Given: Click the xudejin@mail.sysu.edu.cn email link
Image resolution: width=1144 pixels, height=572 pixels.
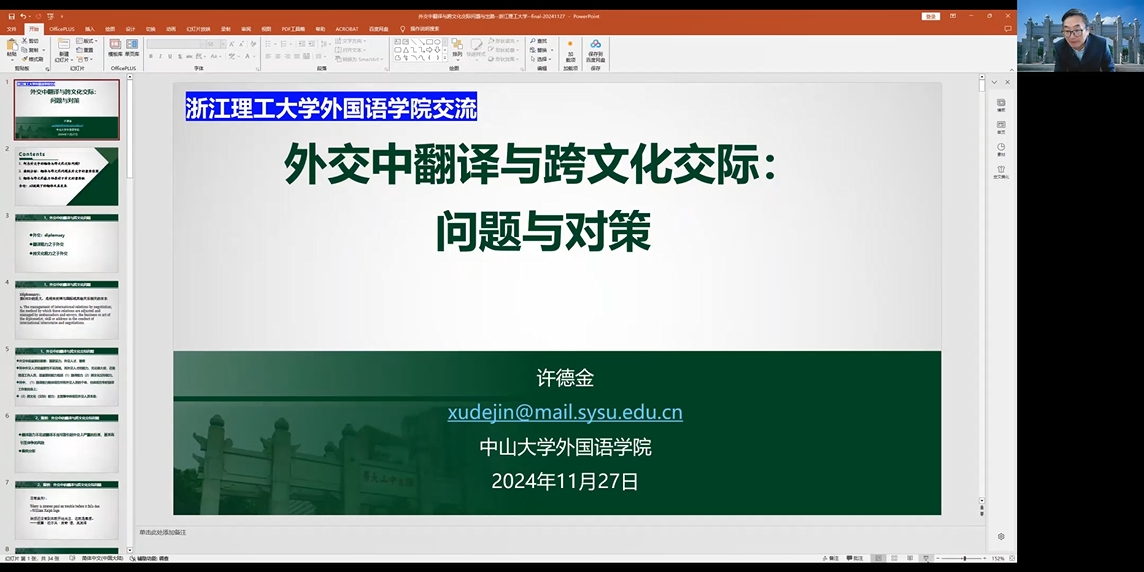Looking at the screenshot, I should (x=564, y=412).
